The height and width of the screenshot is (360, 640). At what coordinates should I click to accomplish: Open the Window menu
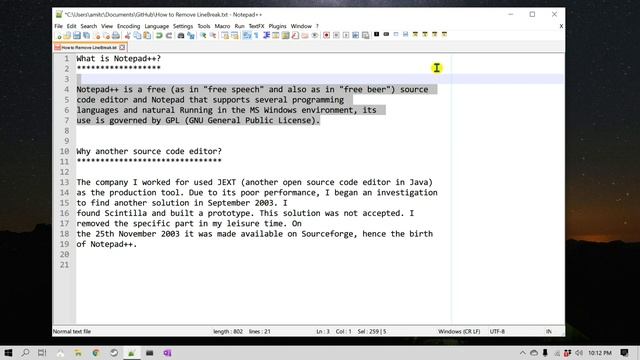(301, 26)
